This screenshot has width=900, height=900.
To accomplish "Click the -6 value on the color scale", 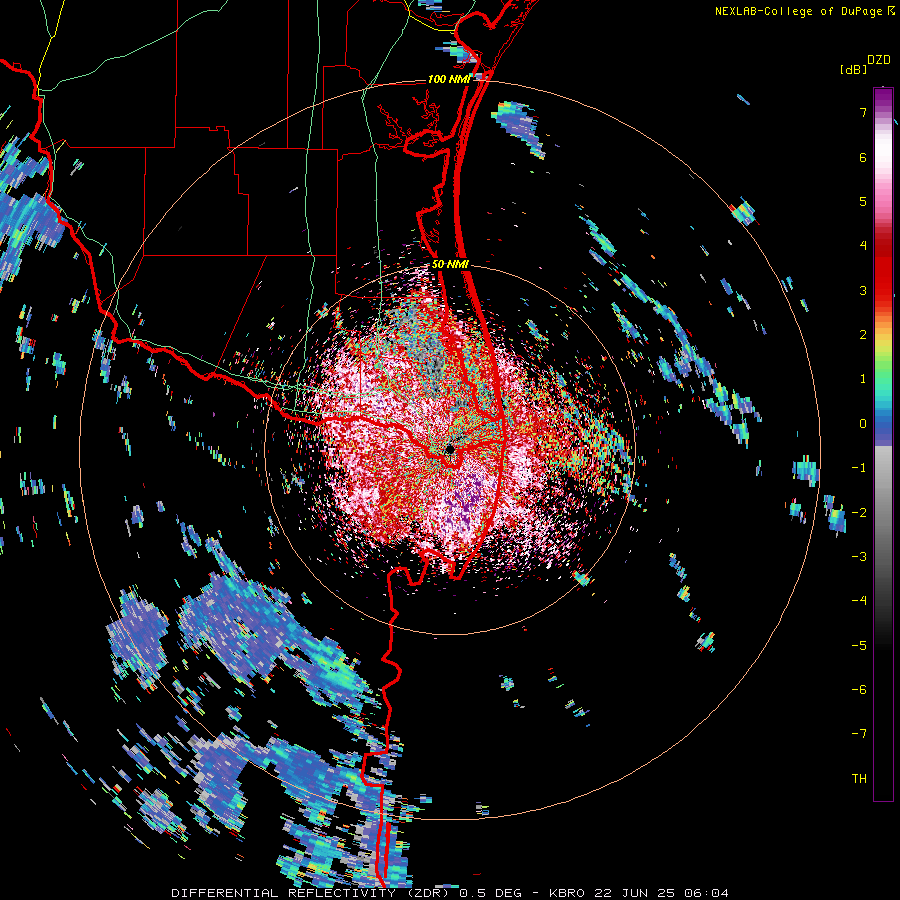I will tap(859, 689).
